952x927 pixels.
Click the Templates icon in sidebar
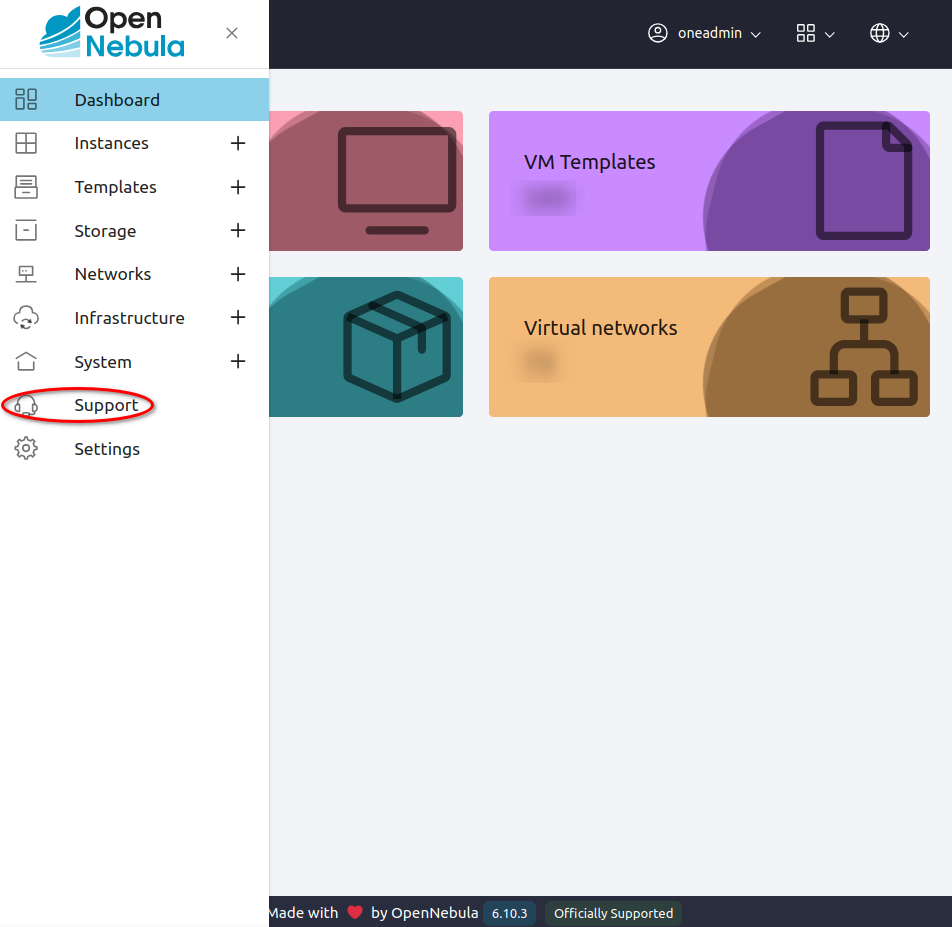coord(26,187)
